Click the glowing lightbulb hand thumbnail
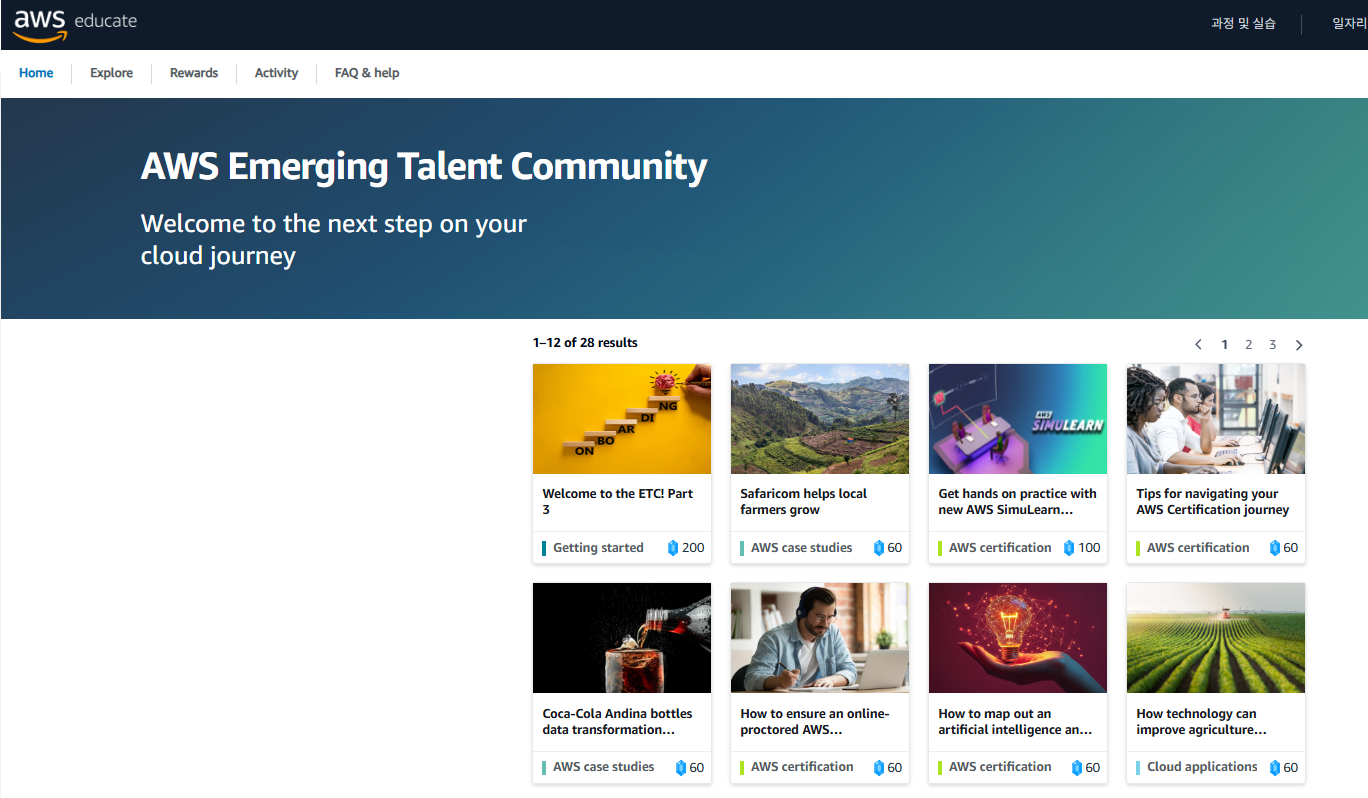The width and height of the screenshot is (1368, 798). [x=1018, y=638]
